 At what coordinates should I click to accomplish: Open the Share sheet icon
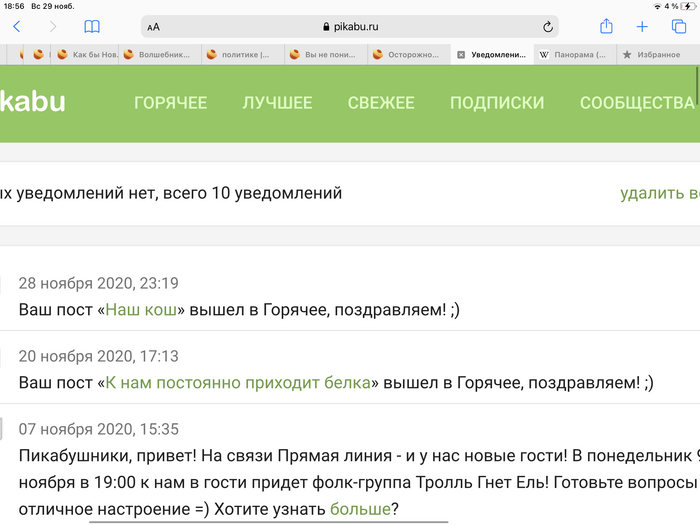coord(606,27)
